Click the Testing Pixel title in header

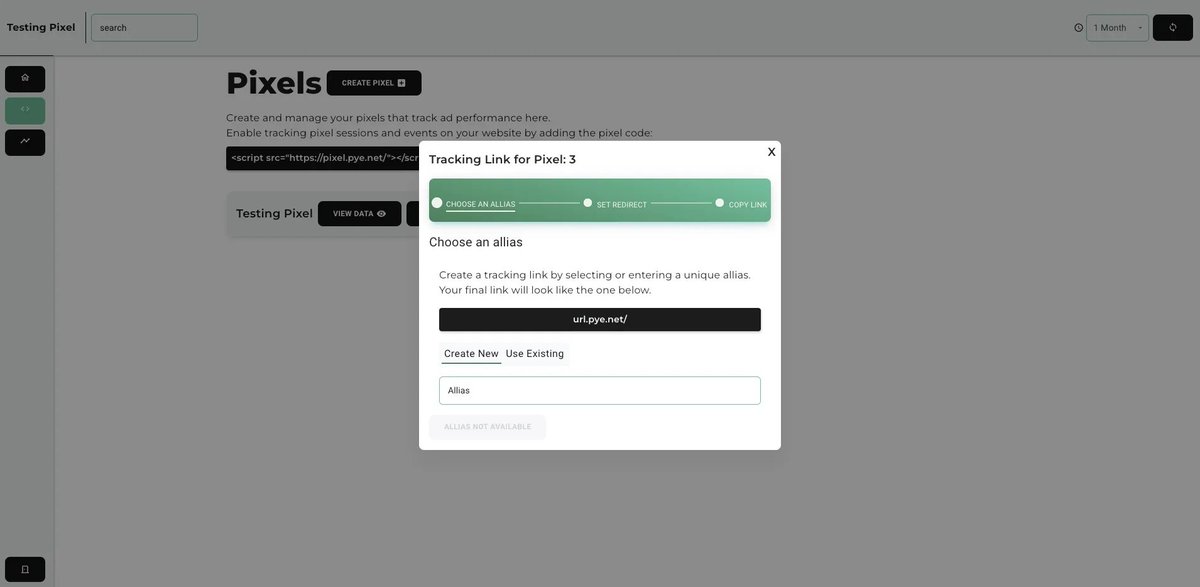(x=41, y=27)
